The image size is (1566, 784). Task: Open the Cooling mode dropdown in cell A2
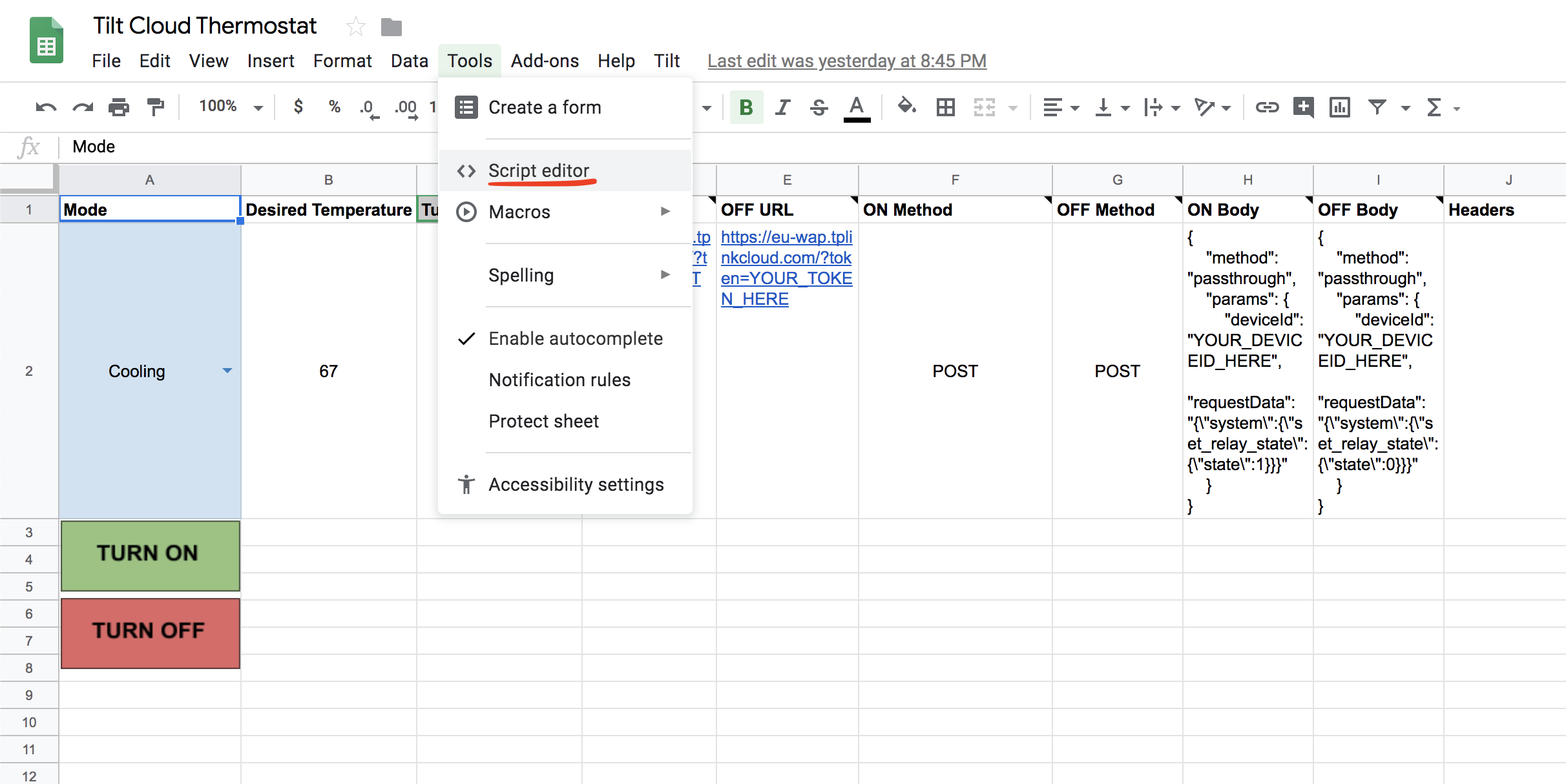click(227, 371)
